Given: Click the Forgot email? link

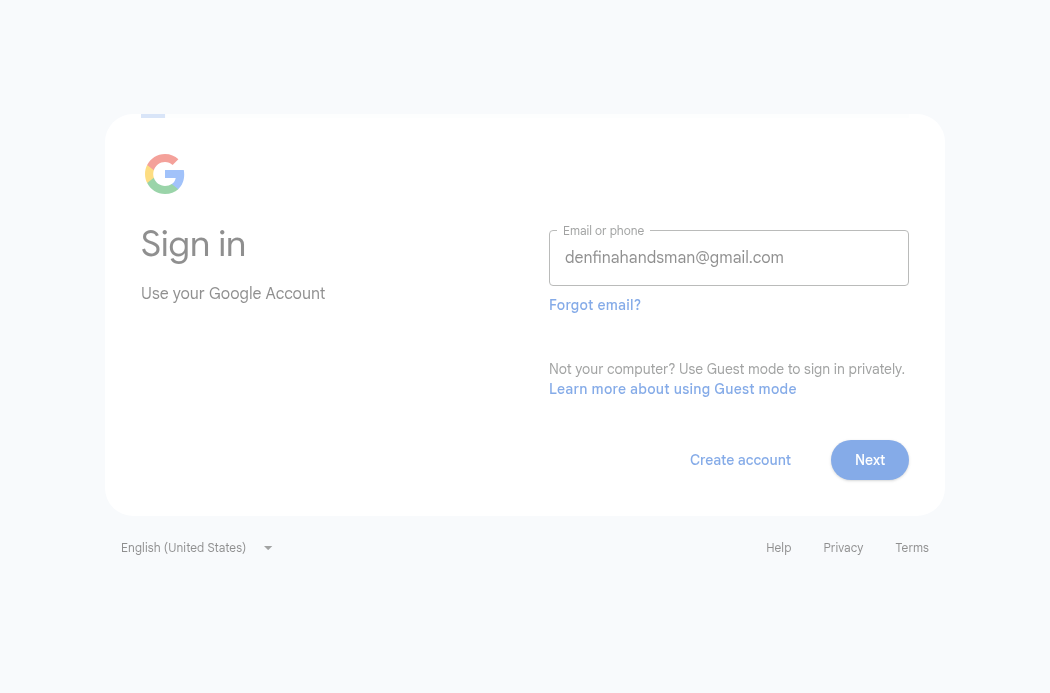Looking at the screenshot, I should coord(595,305).
